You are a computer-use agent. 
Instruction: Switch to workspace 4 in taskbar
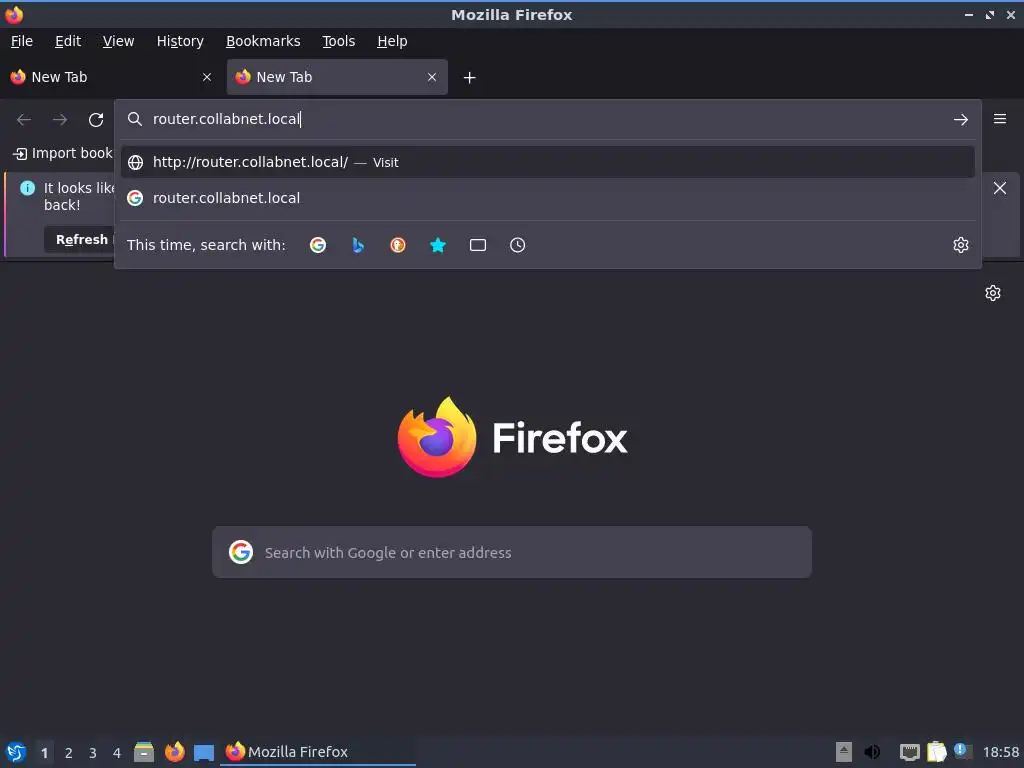tap(117, 753)
